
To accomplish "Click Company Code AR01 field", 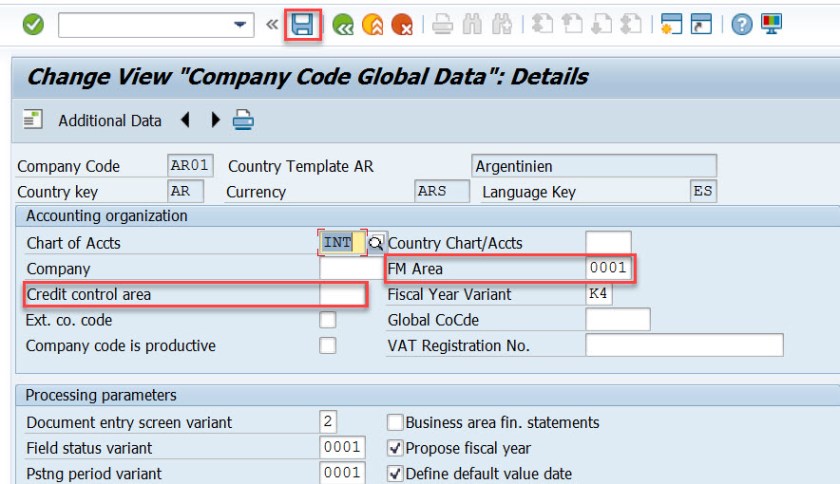I will tap(190, 165).
